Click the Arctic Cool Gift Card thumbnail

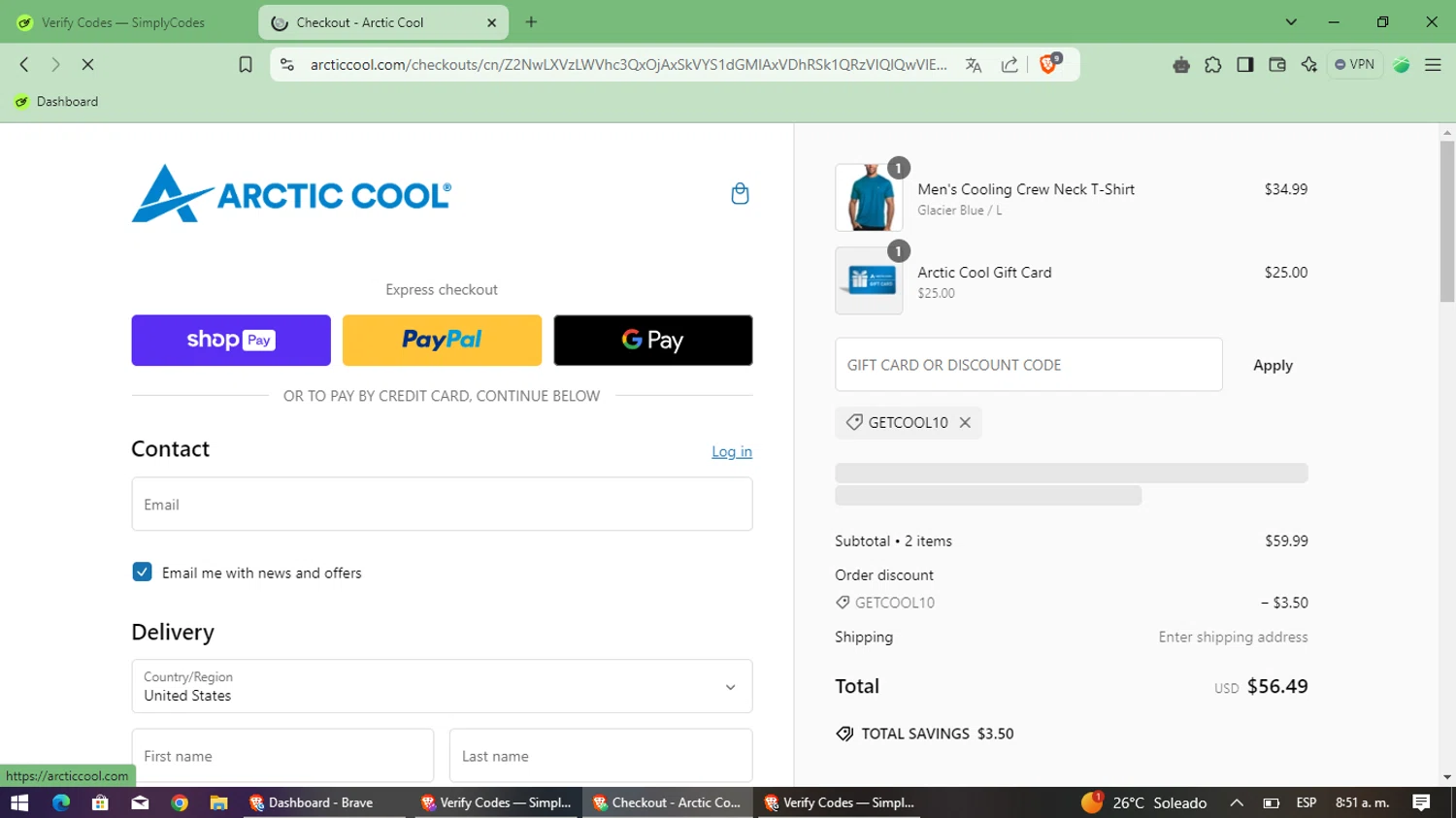click(869, 280)
